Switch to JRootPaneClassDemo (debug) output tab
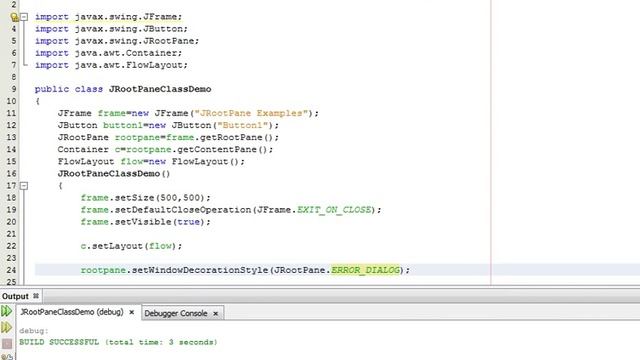This screenshot has height=360, width=640. [x=72, y=312]
